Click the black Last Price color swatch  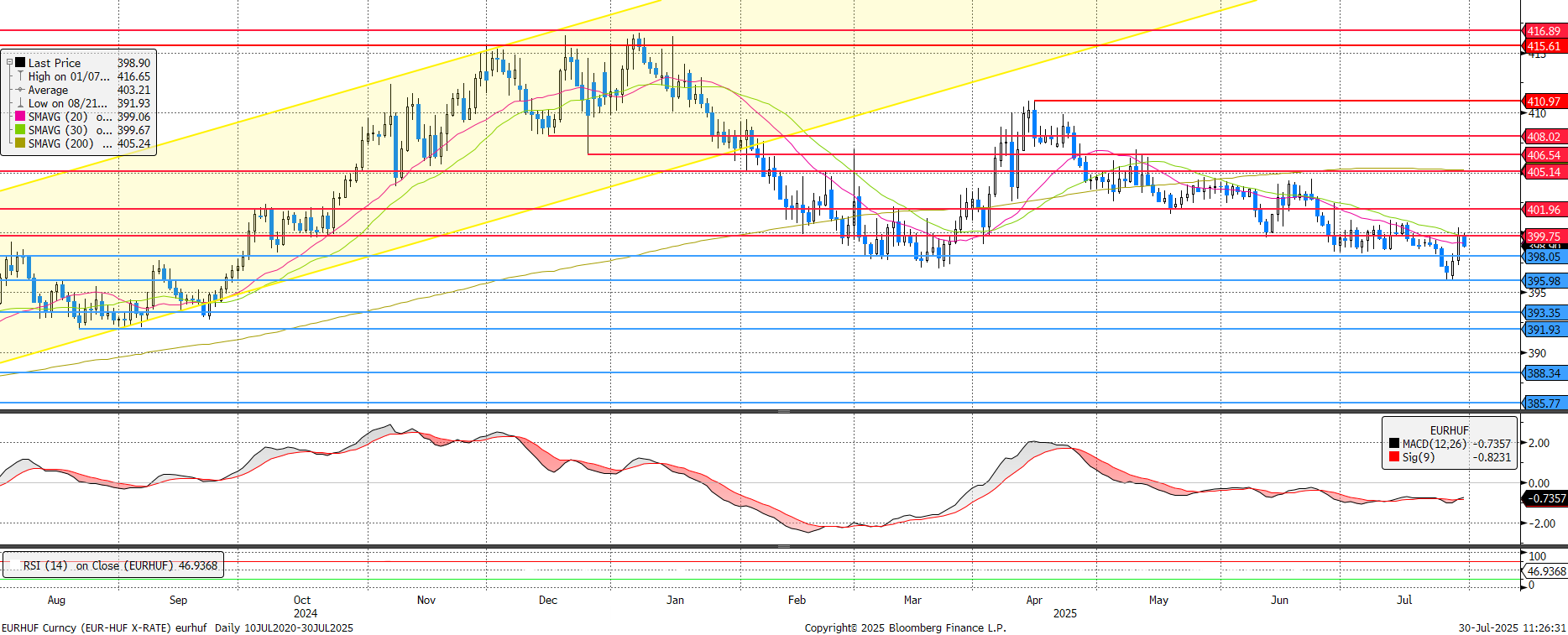pyautogui.click(x=20, y=62)
